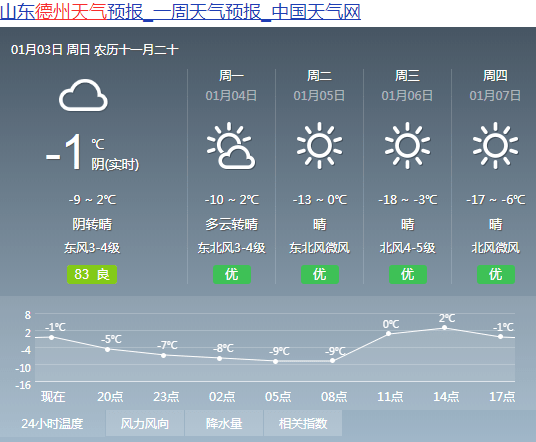Select the 周四 day heading

point(495,76)
